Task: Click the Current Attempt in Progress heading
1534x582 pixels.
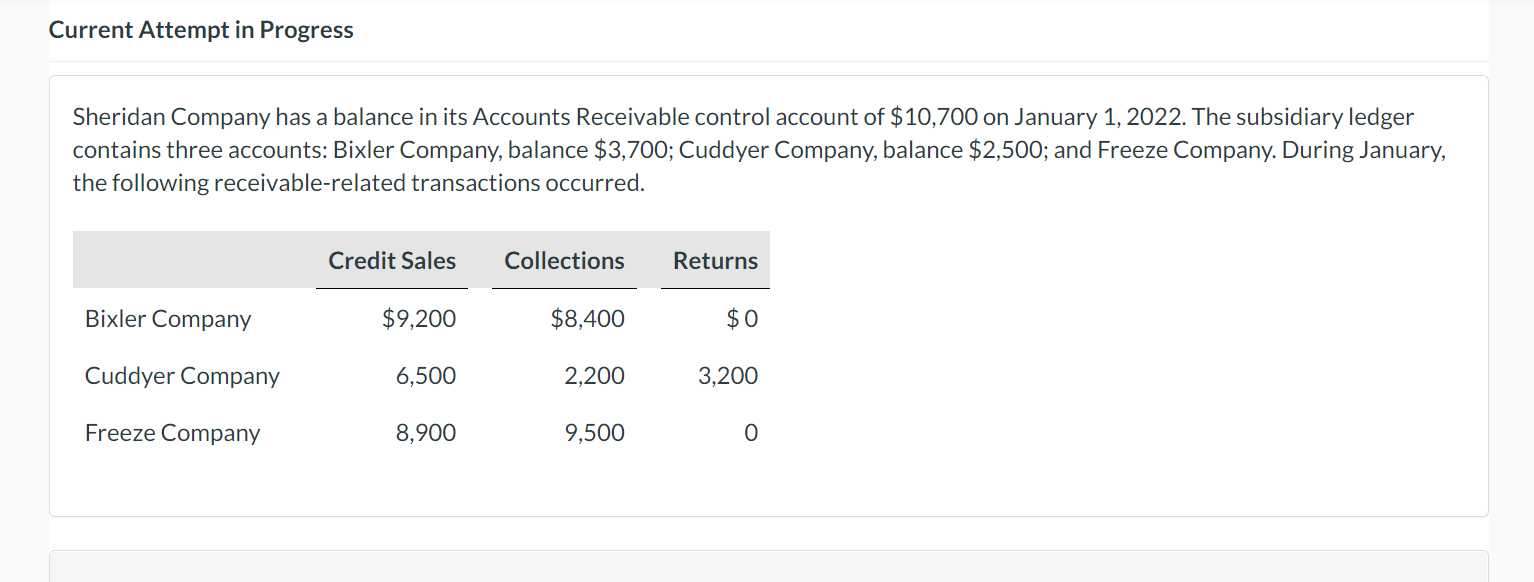Action: point(201,30)
